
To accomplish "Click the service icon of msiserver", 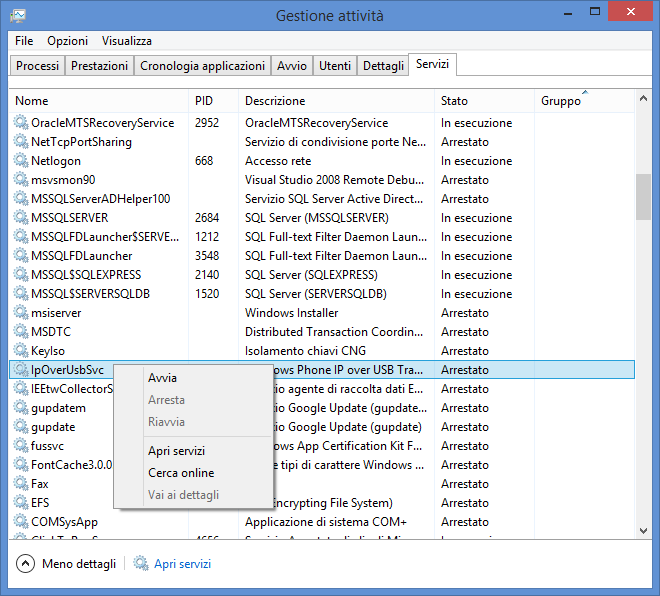I will click(21, 312).
